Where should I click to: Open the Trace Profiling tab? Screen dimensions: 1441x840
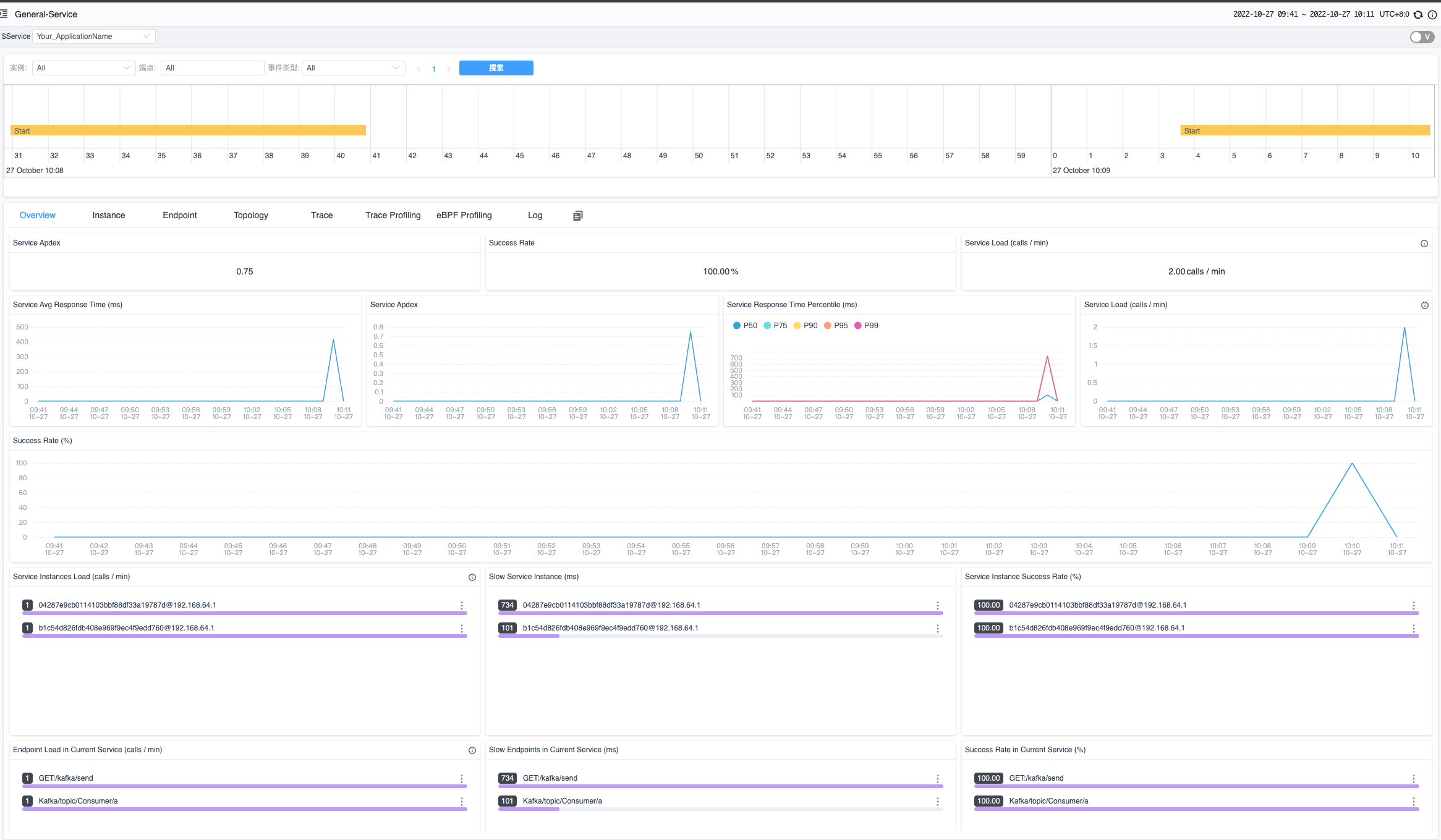393,215
